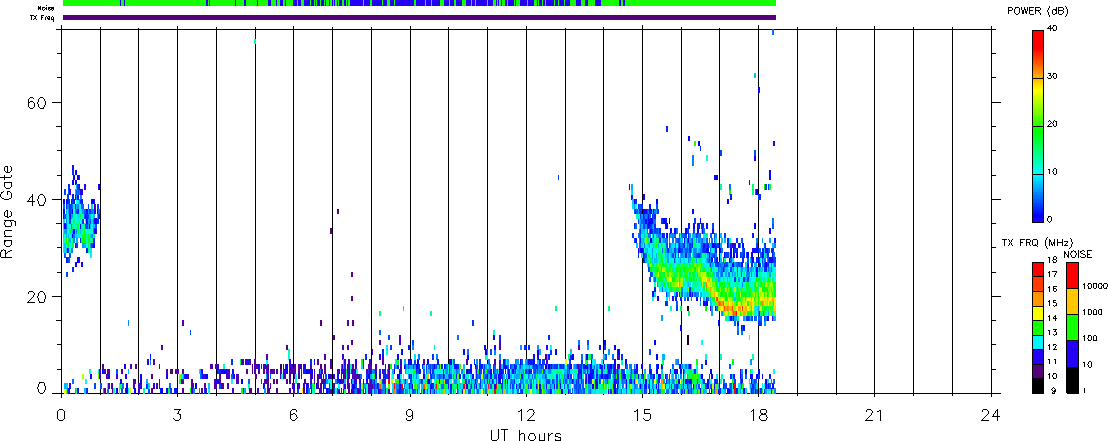Click the 100 label in NOISE legend
Image resolution: width=1108 pixels, height=441 pixels.
(1090, 338)
